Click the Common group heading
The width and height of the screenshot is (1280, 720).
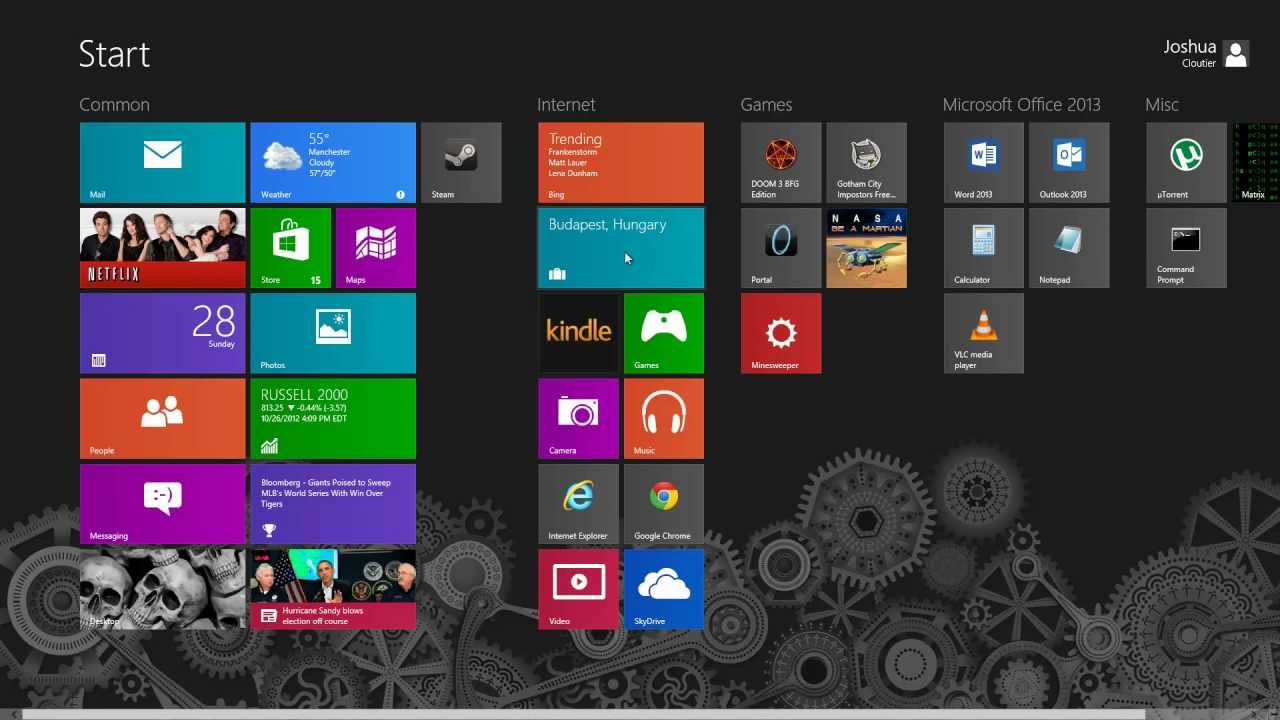tap(114, 104)
